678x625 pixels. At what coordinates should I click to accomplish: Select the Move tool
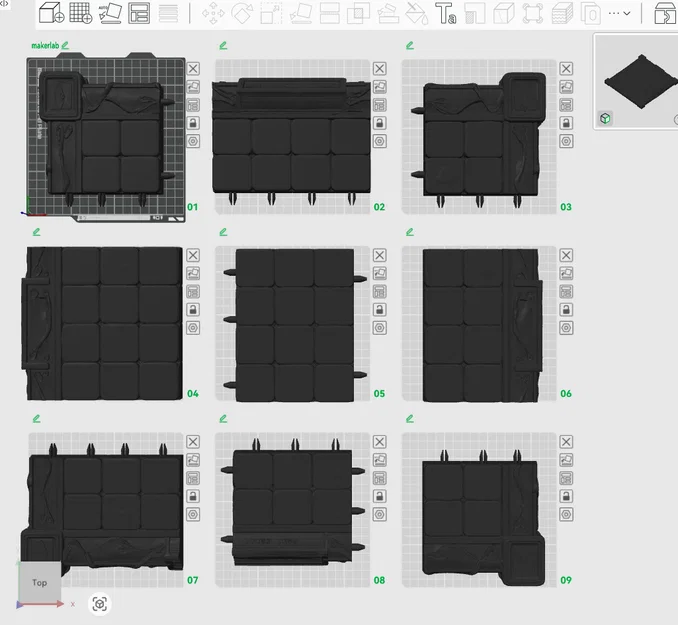[213, 13]
